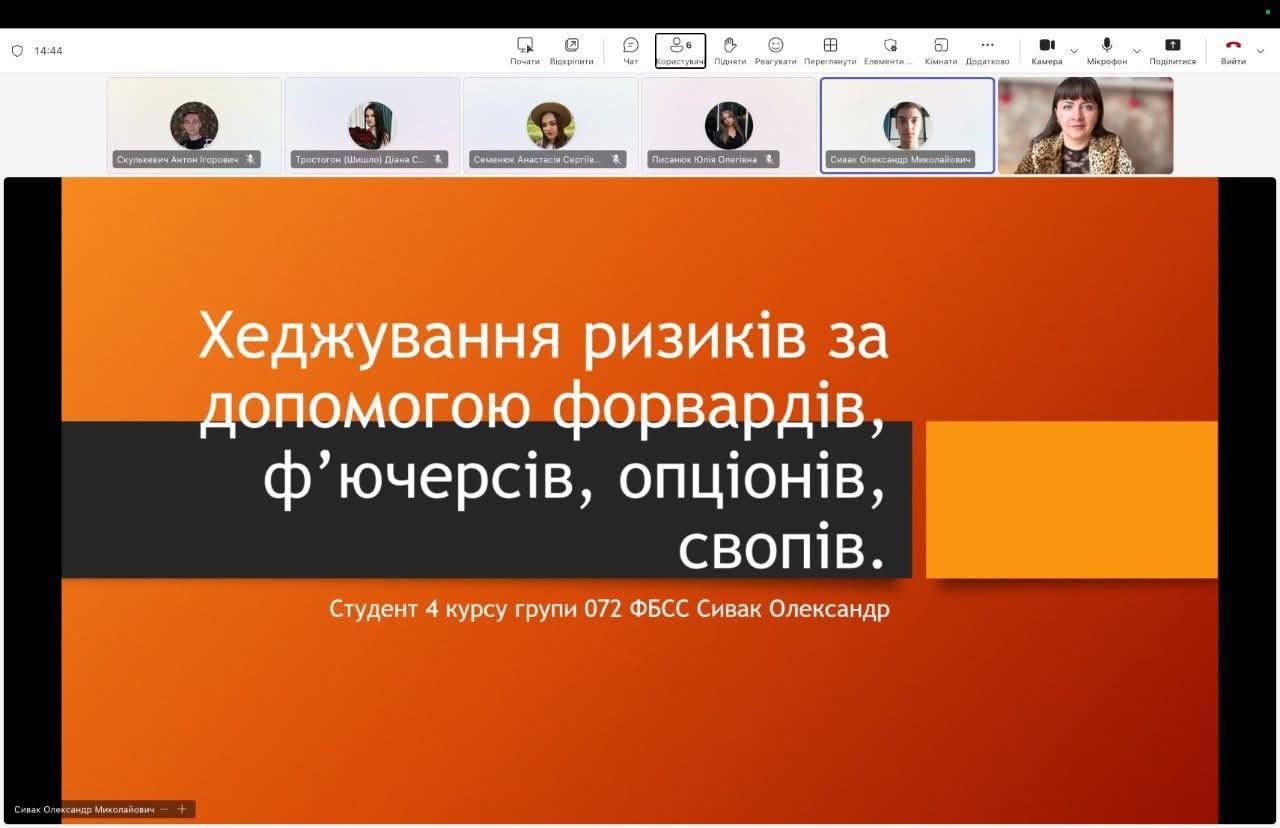Screen dimensions: 1280x828
Task: Click the Поділитися share screen icon
Action: click(1172, 45)
